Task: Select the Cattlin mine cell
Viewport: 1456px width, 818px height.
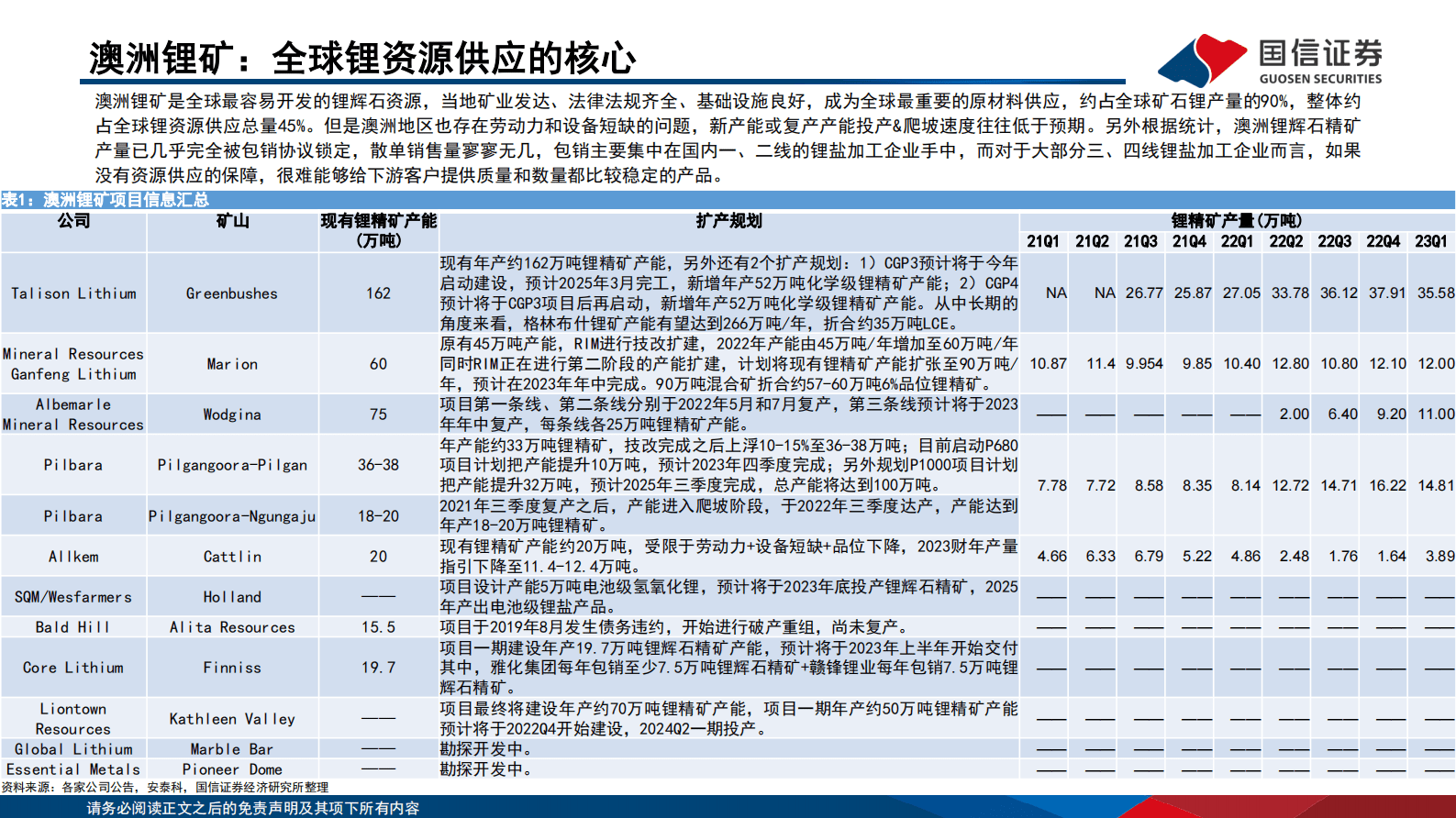Action: [x=232, y=557]
